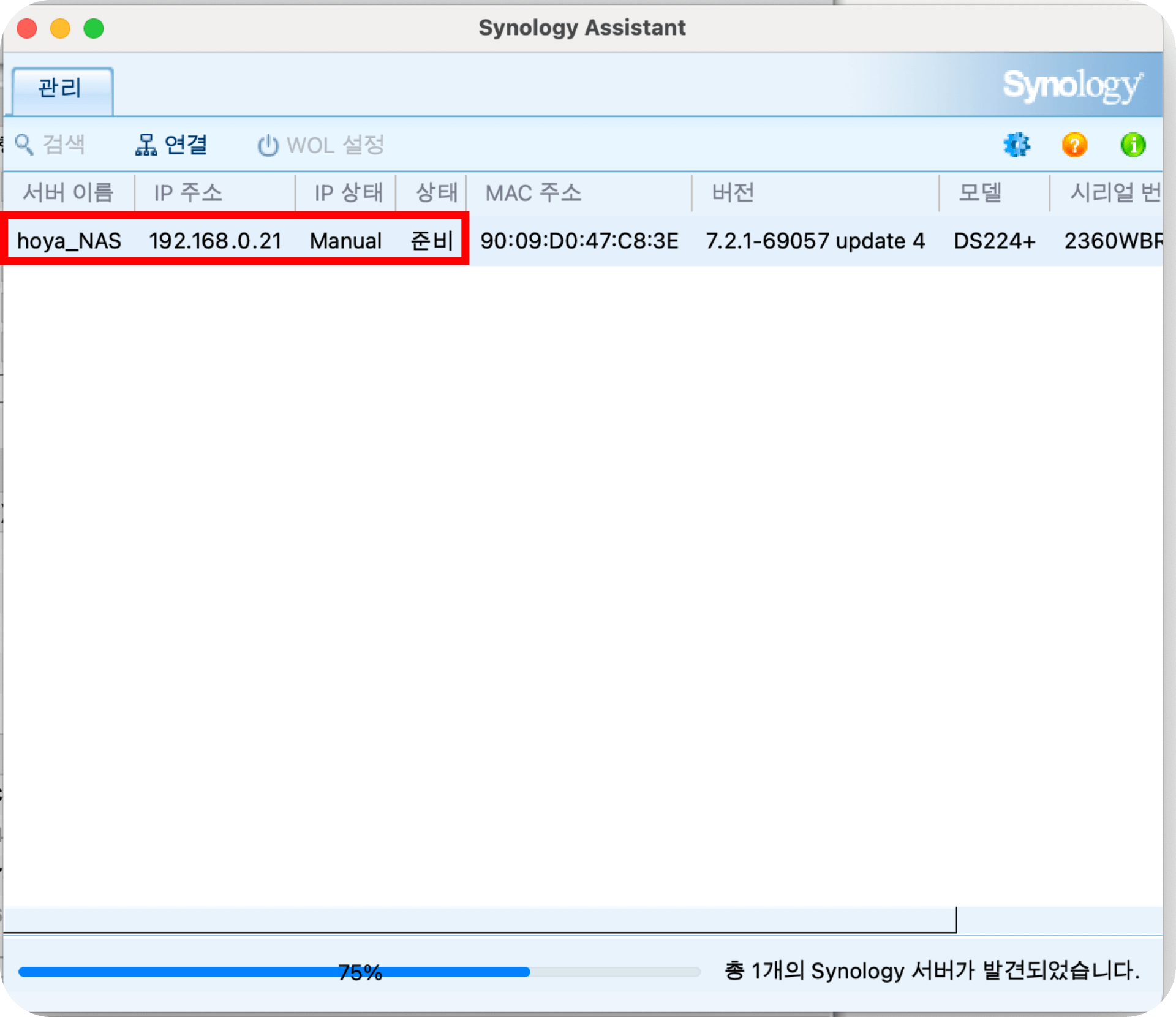Click the 검색 search toolbar button
The width and height of the screenshot is (1176, 1017).
(50, 145)
